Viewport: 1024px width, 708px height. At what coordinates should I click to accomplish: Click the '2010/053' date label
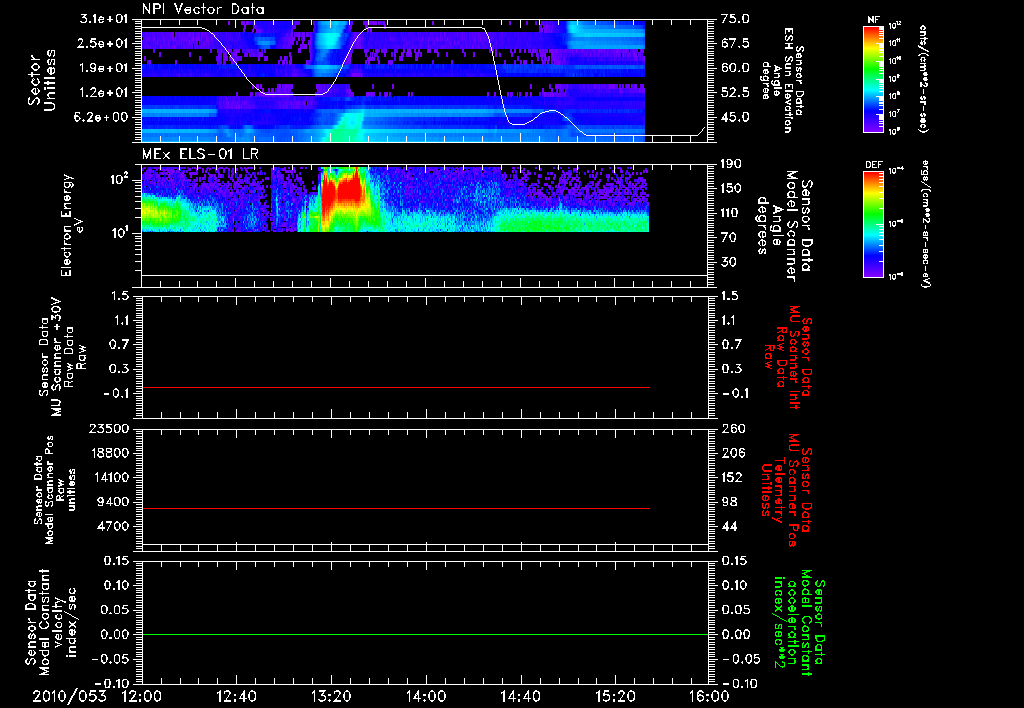[69, 696]
